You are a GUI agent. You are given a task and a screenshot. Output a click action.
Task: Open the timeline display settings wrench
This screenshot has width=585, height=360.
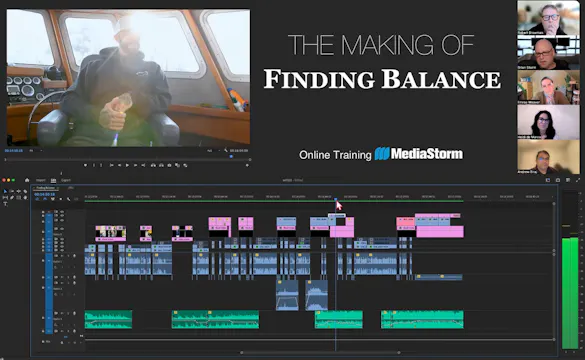click(x=68, y=199)
